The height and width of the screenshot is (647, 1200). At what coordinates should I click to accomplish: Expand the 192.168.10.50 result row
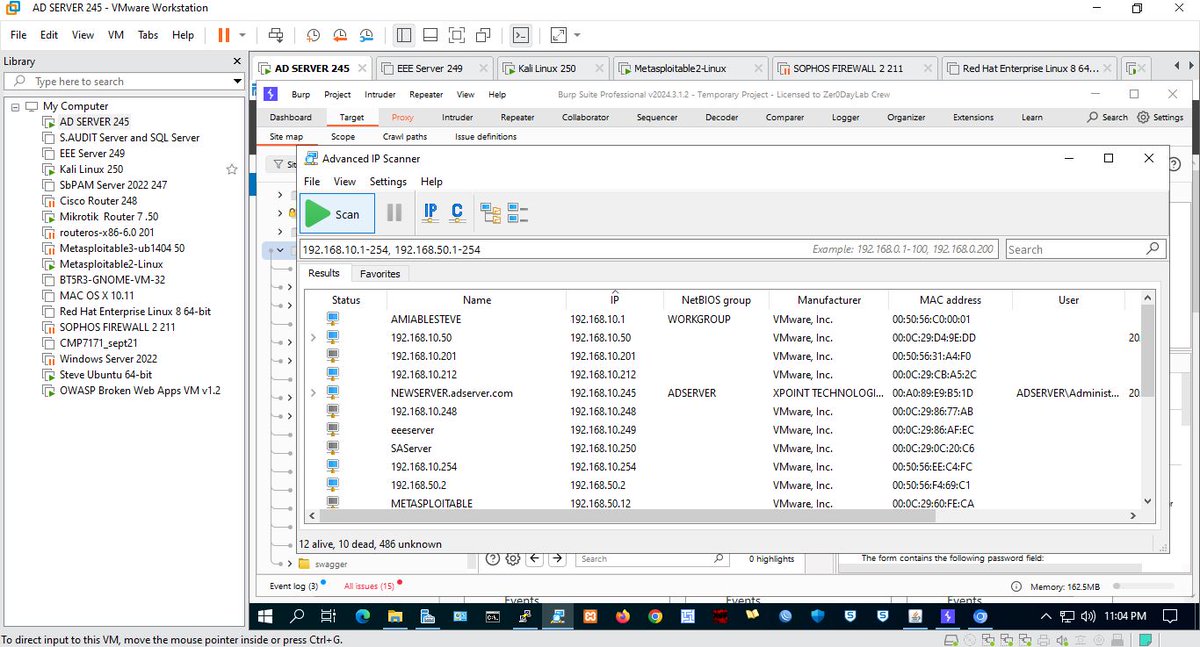[313, 338]
